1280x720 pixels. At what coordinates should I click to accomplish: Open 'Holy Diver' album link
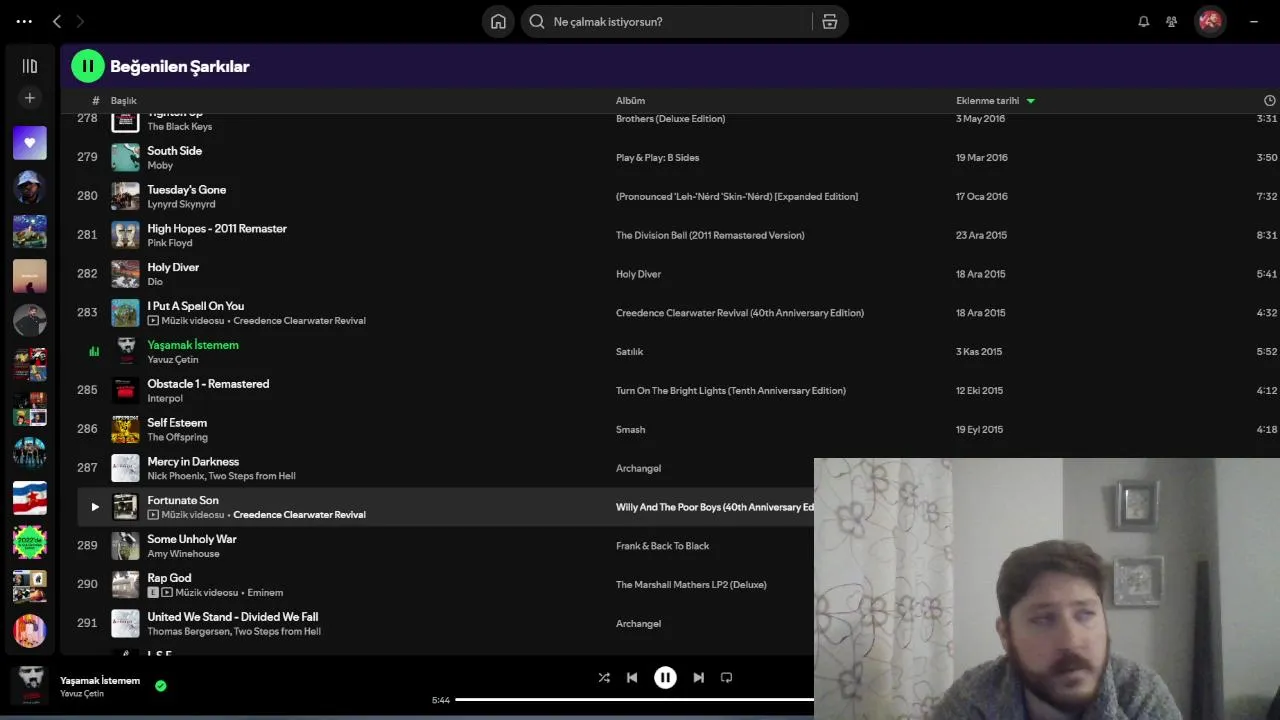638,274
